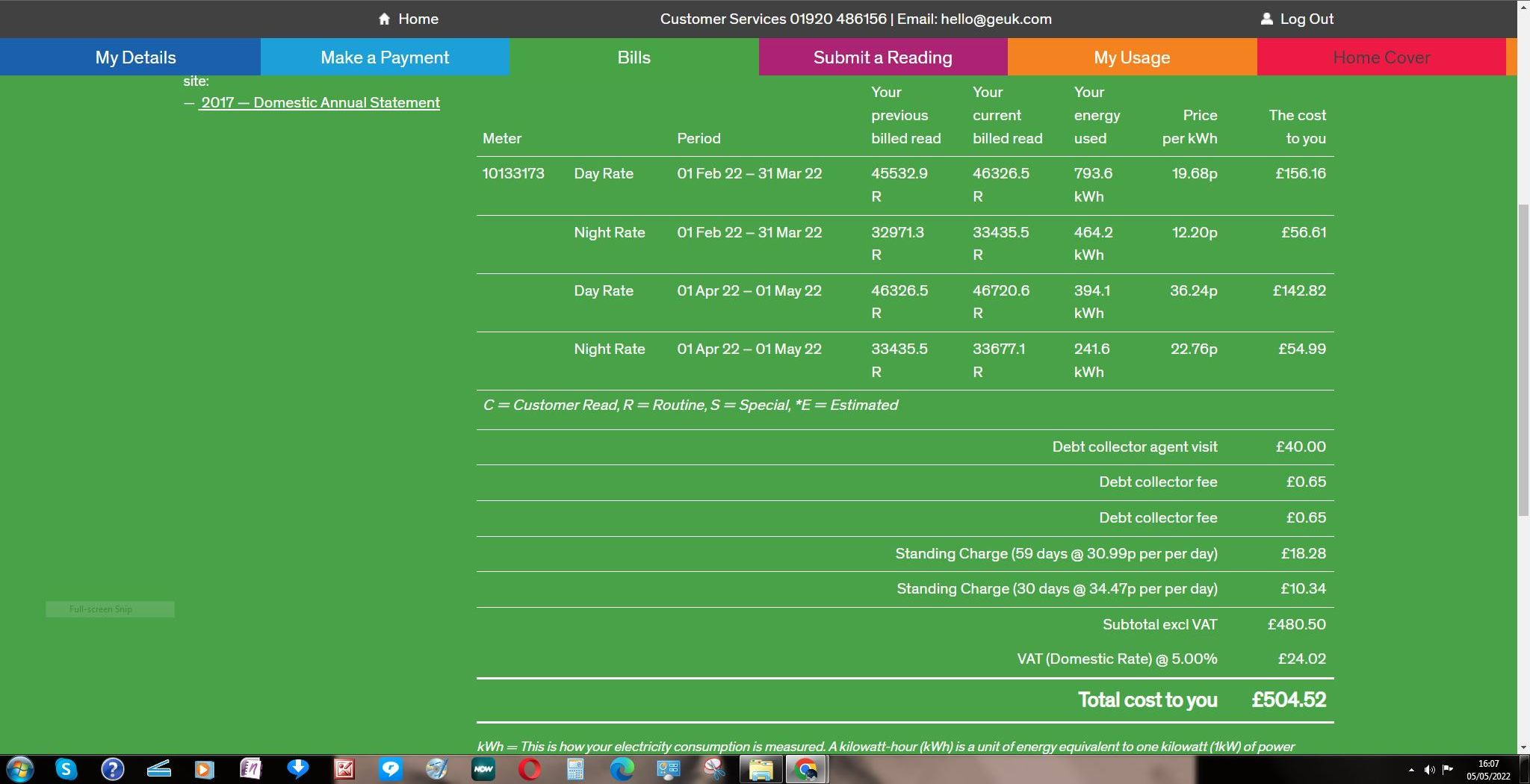This screenshot has height=784, width=1530.
Task: Open the Submit a Reading tab
Action: [882, 57]
